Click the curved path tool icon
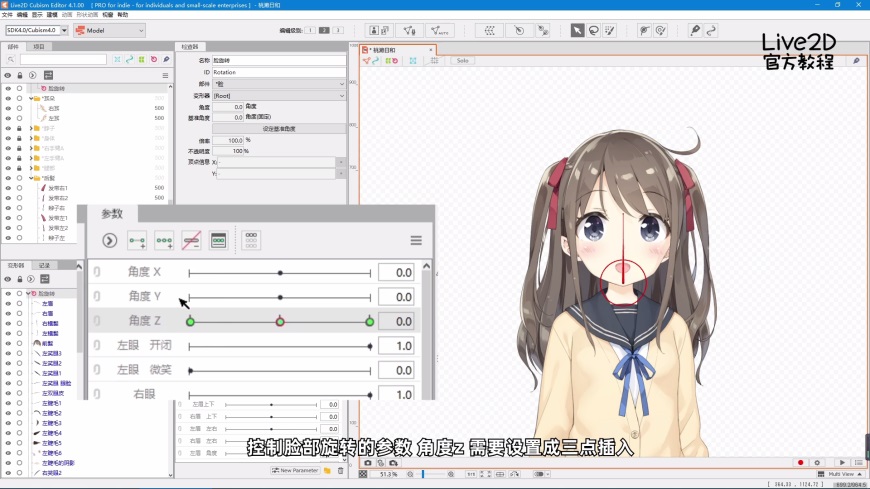This screenshot has height=489, width=870. pos(711,30)
